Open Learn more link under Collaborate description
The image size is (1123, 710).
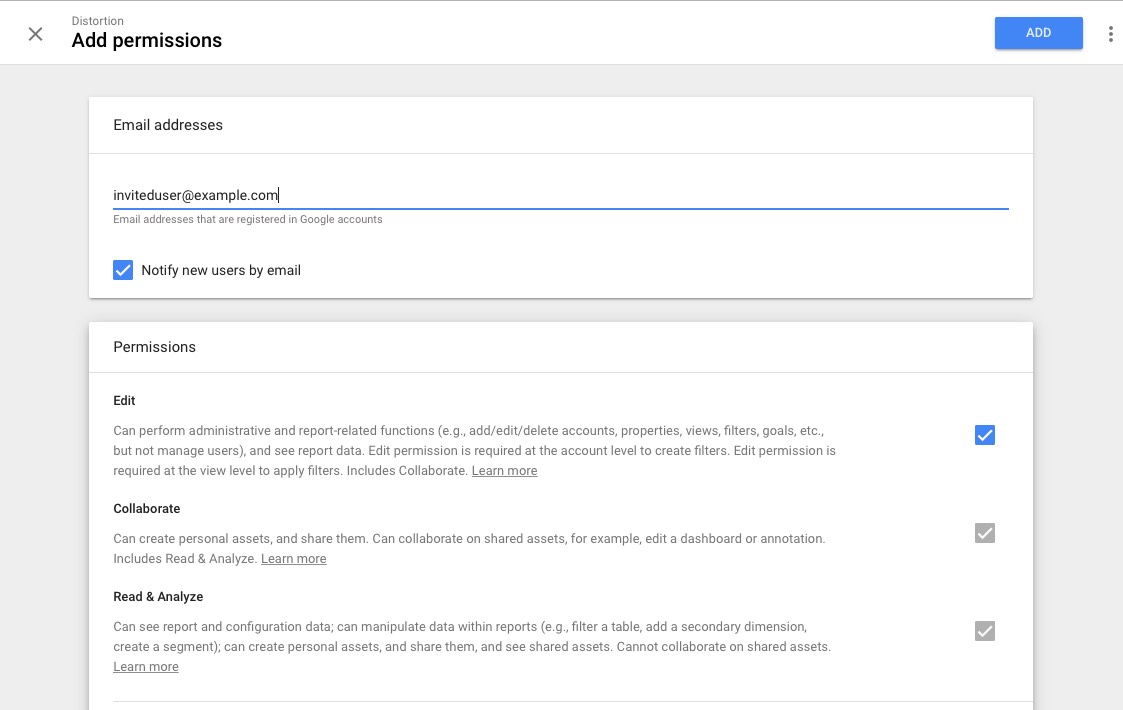pos(293,559)
